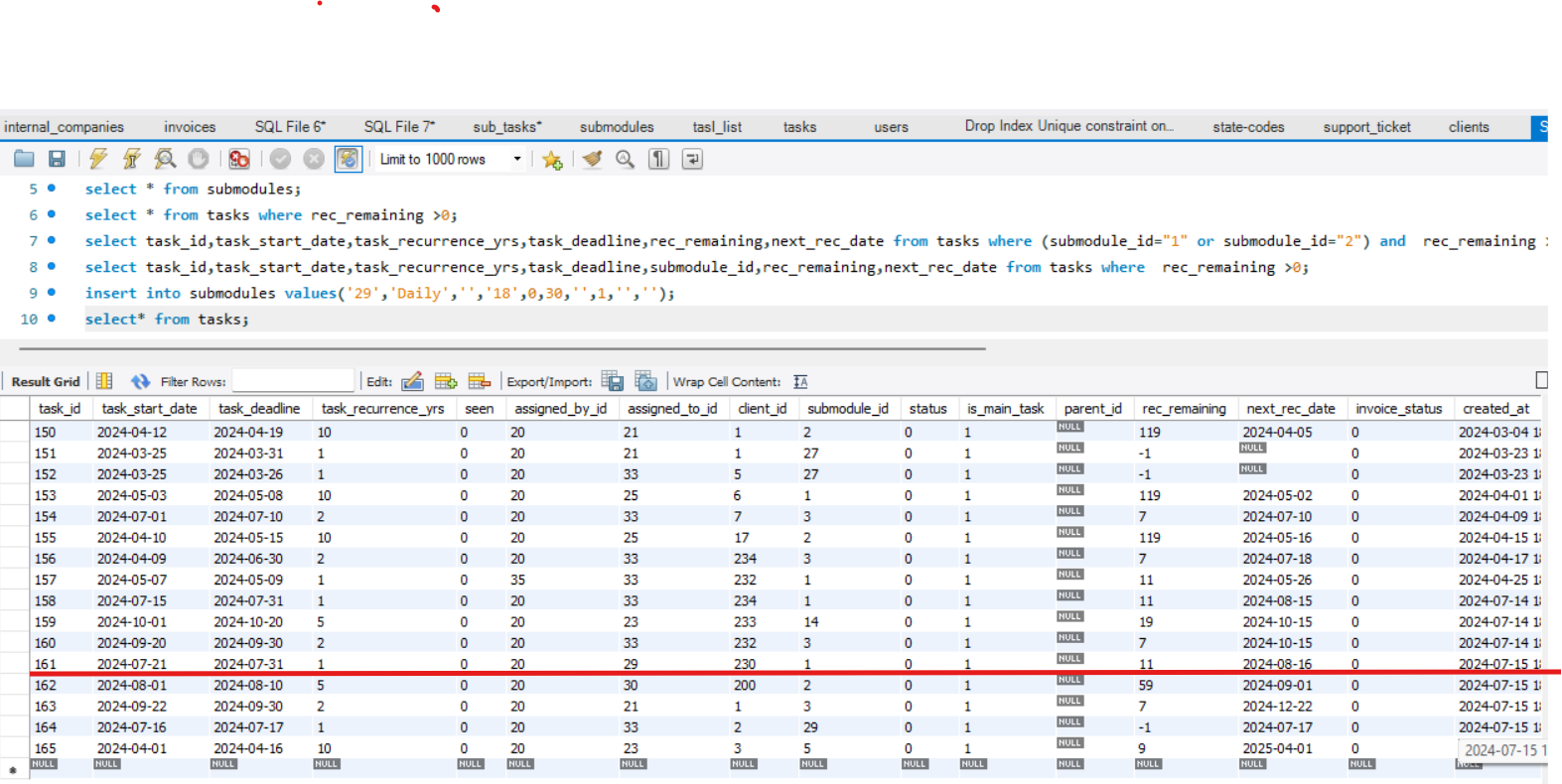Open a SQL script file from toolbar
Image resolution: width=1562 pixels, height=784 pixels.
24,159
